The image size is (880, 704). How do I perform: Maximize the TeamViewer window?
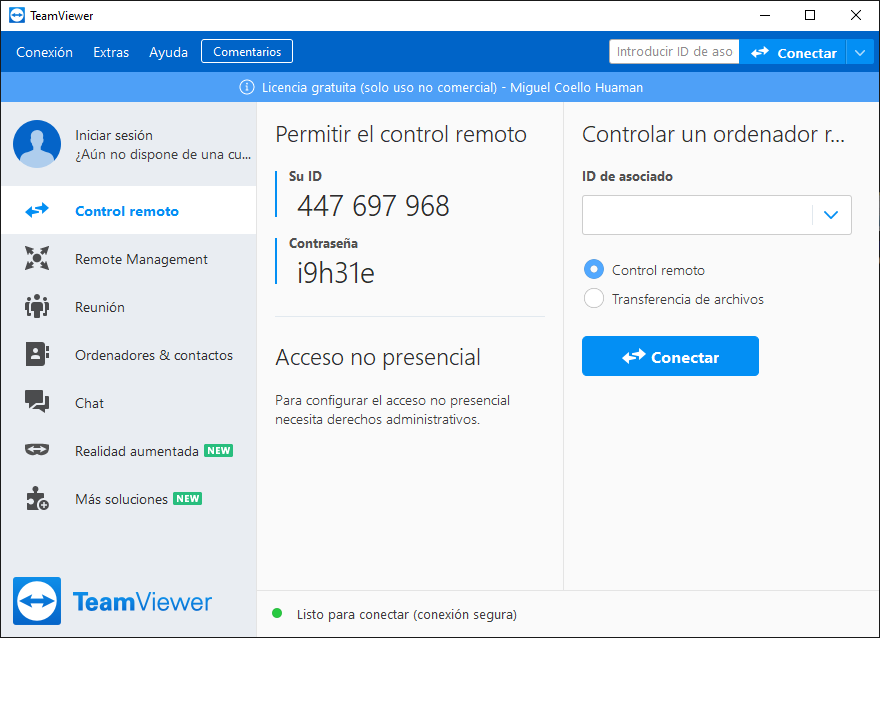point(810,15)
